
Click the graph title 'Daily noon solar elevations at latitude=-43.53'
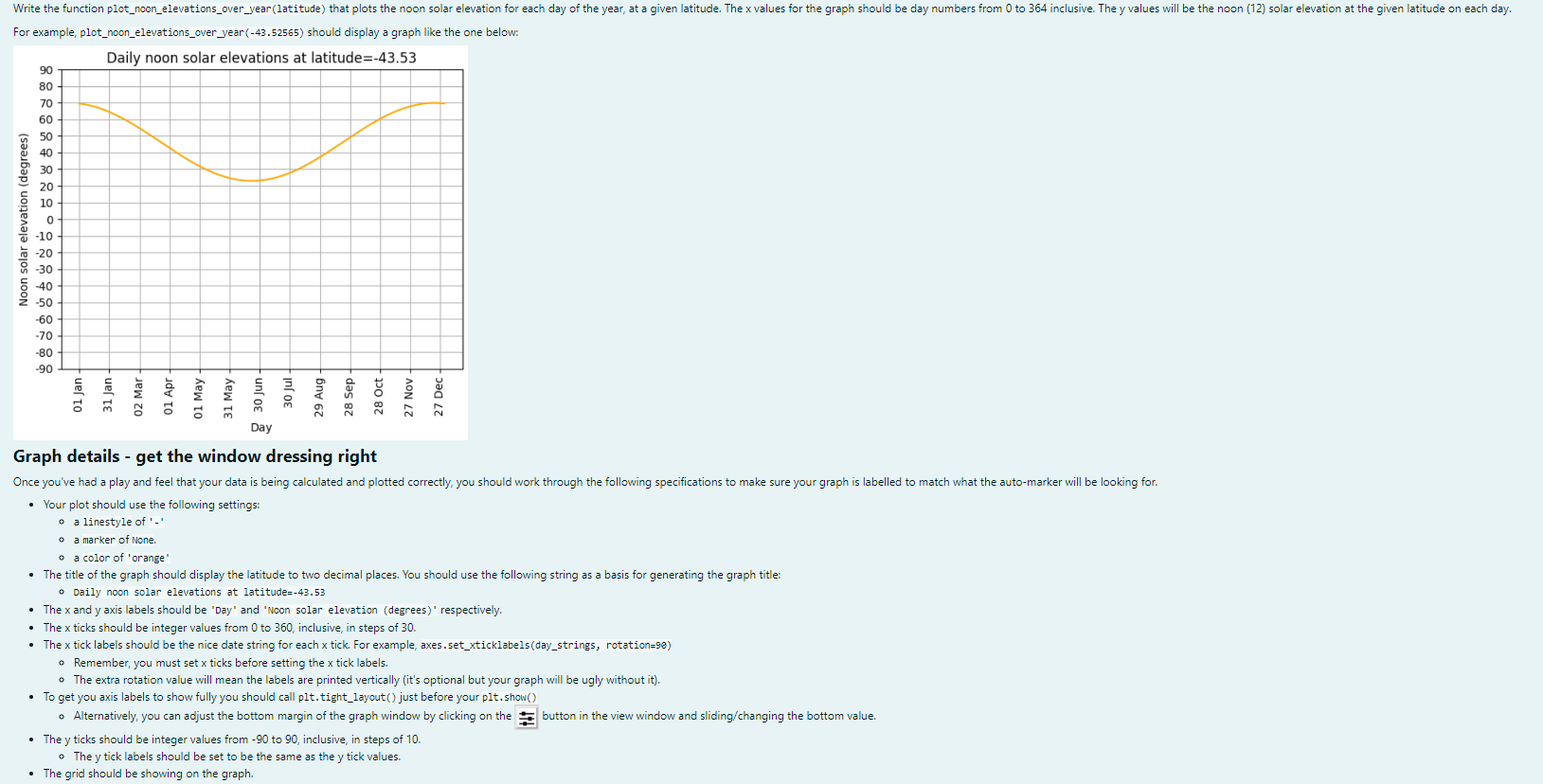261,58
